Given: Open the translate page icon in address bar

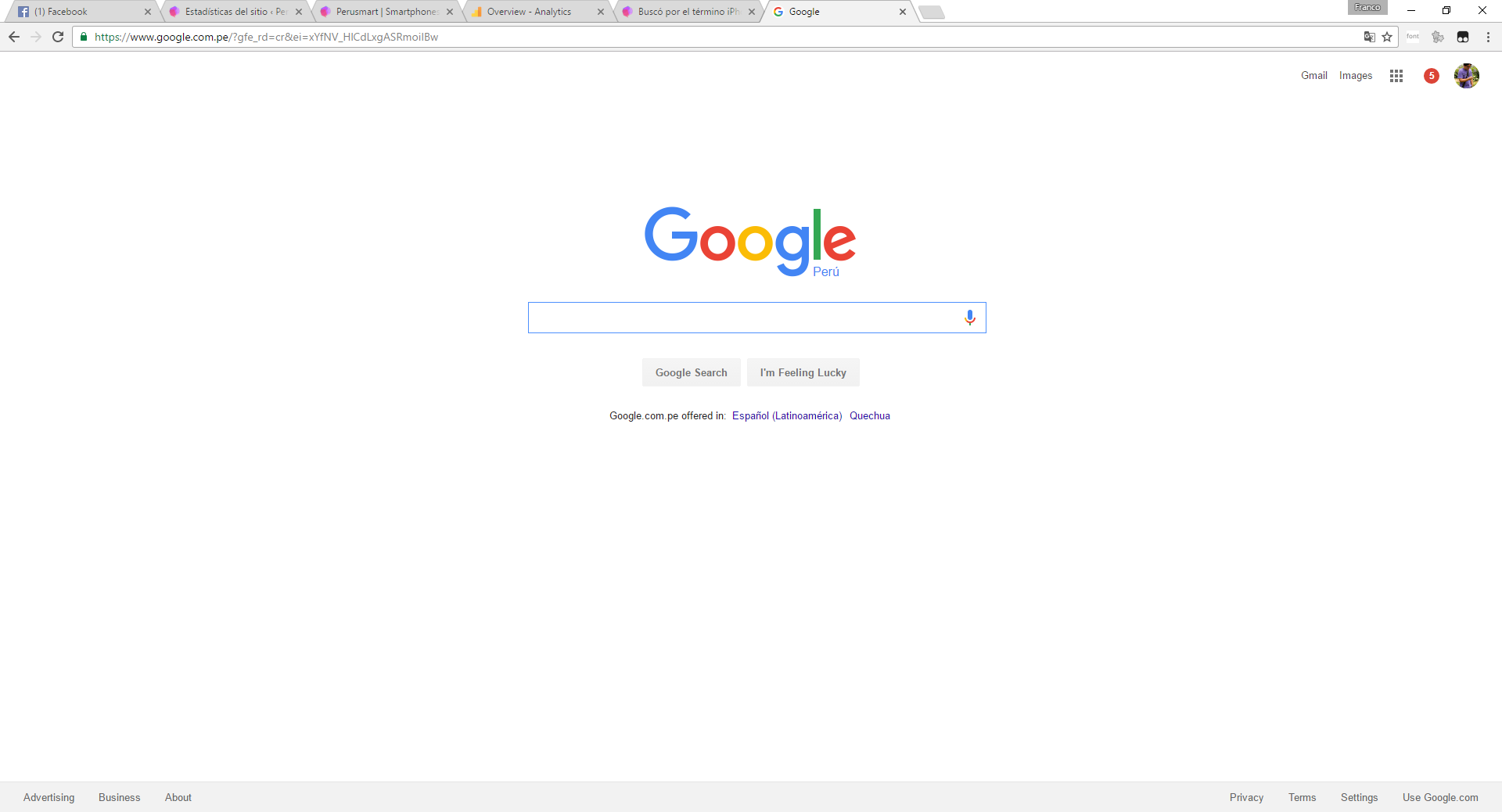Looking at the screenshot, I should coord(1369,37).
